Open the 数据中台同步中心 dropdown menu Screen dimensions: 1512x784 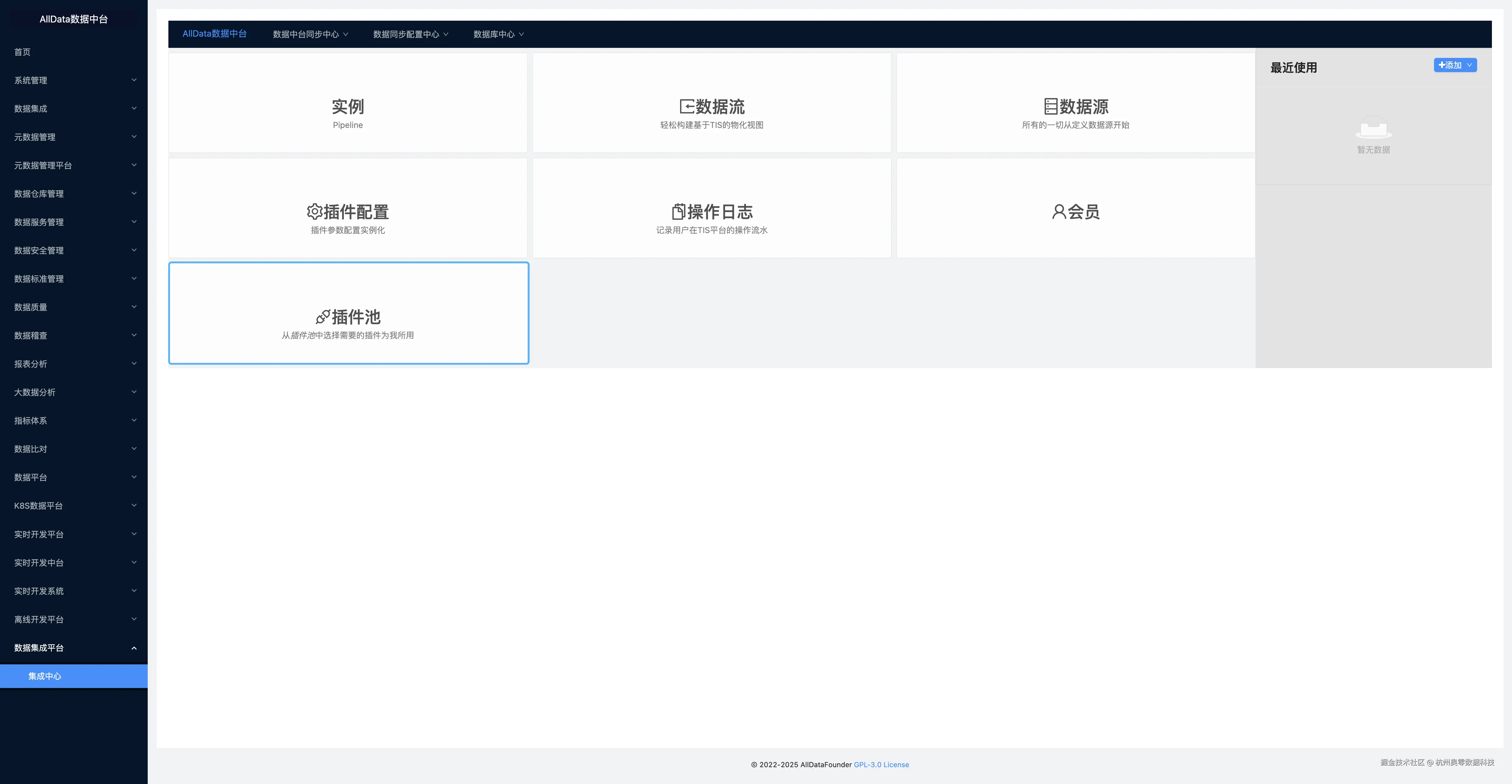310,34
